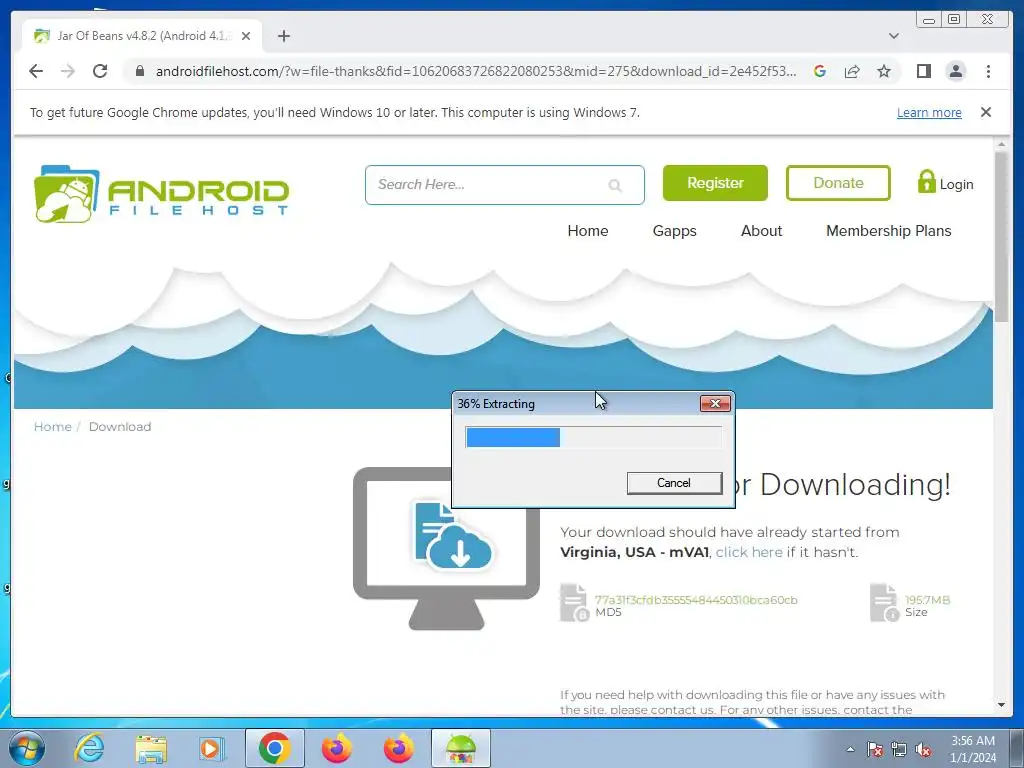Bookmark this page with the star icon
1024x768 pixels.
coord(884,71)
